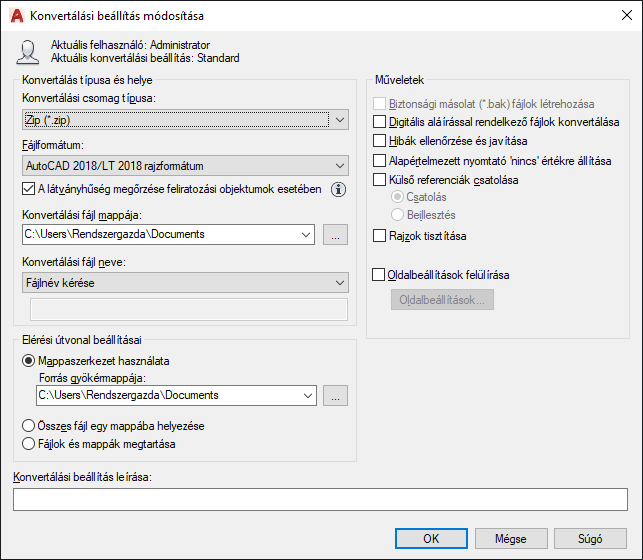Open Konvertálási csomag típusa Zip dropdown
Image resolution: width=643 pixels, height=560 pixels.
coord(185,120)
